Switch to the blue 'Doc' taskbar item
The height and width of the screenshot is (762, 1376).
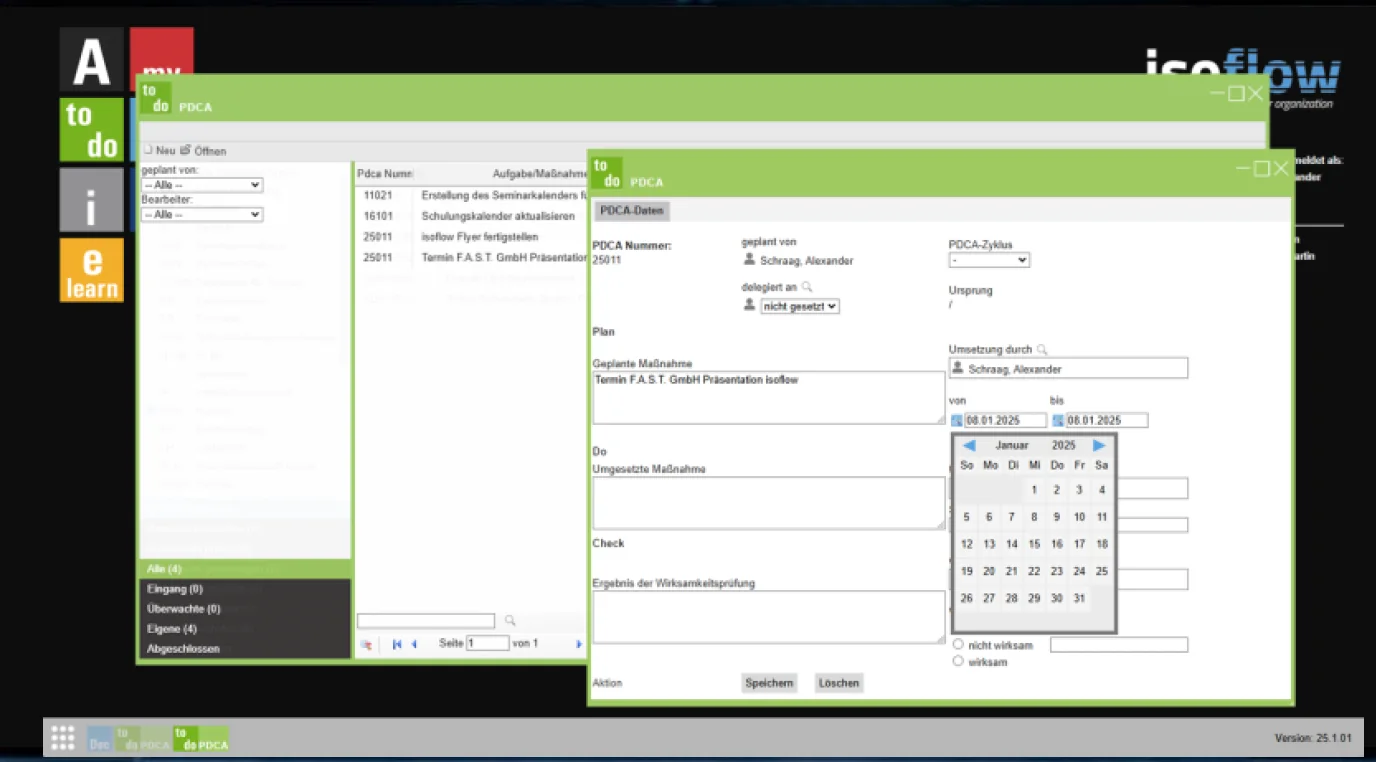(x=99, y=739)
